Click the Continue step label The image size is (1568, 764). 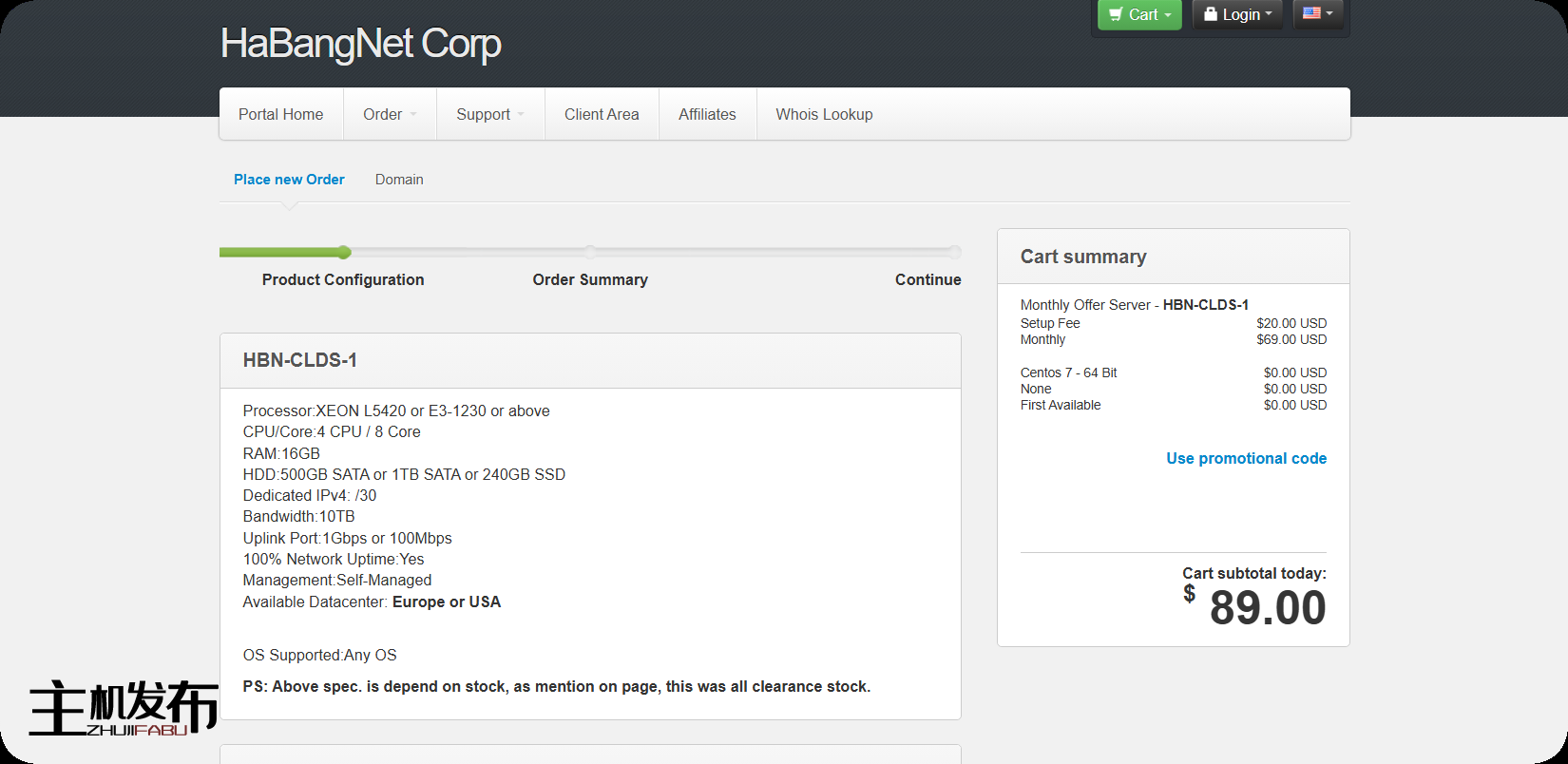coord(927,279)
